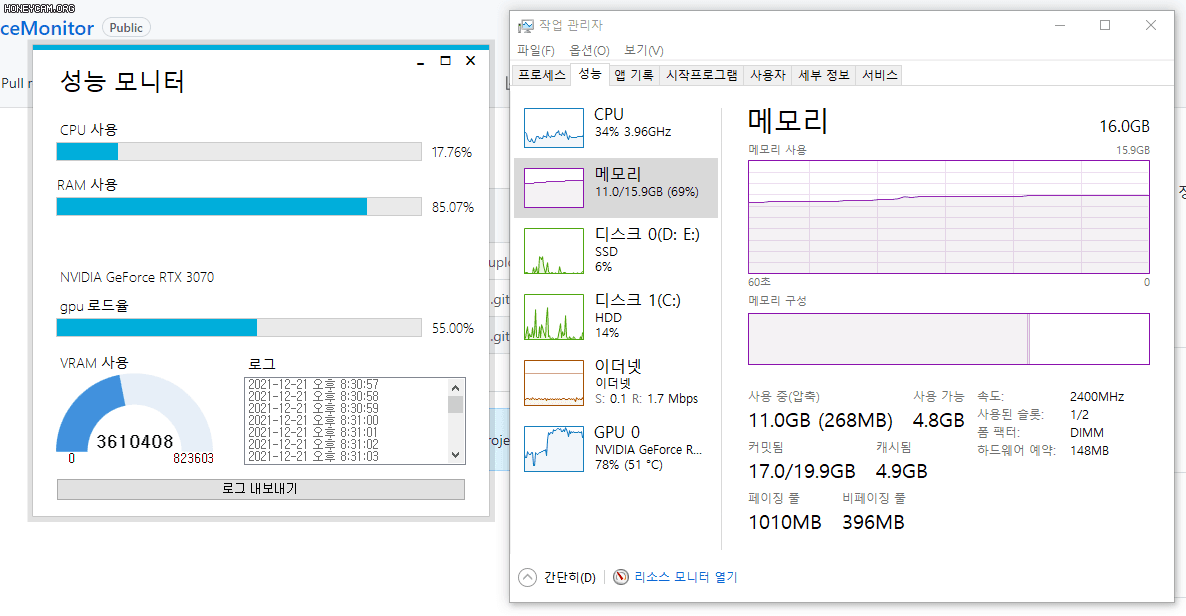Screen dimensions: 1186x616
Task: Click the VRAM 사용 gauge chart
Action: 135,415
